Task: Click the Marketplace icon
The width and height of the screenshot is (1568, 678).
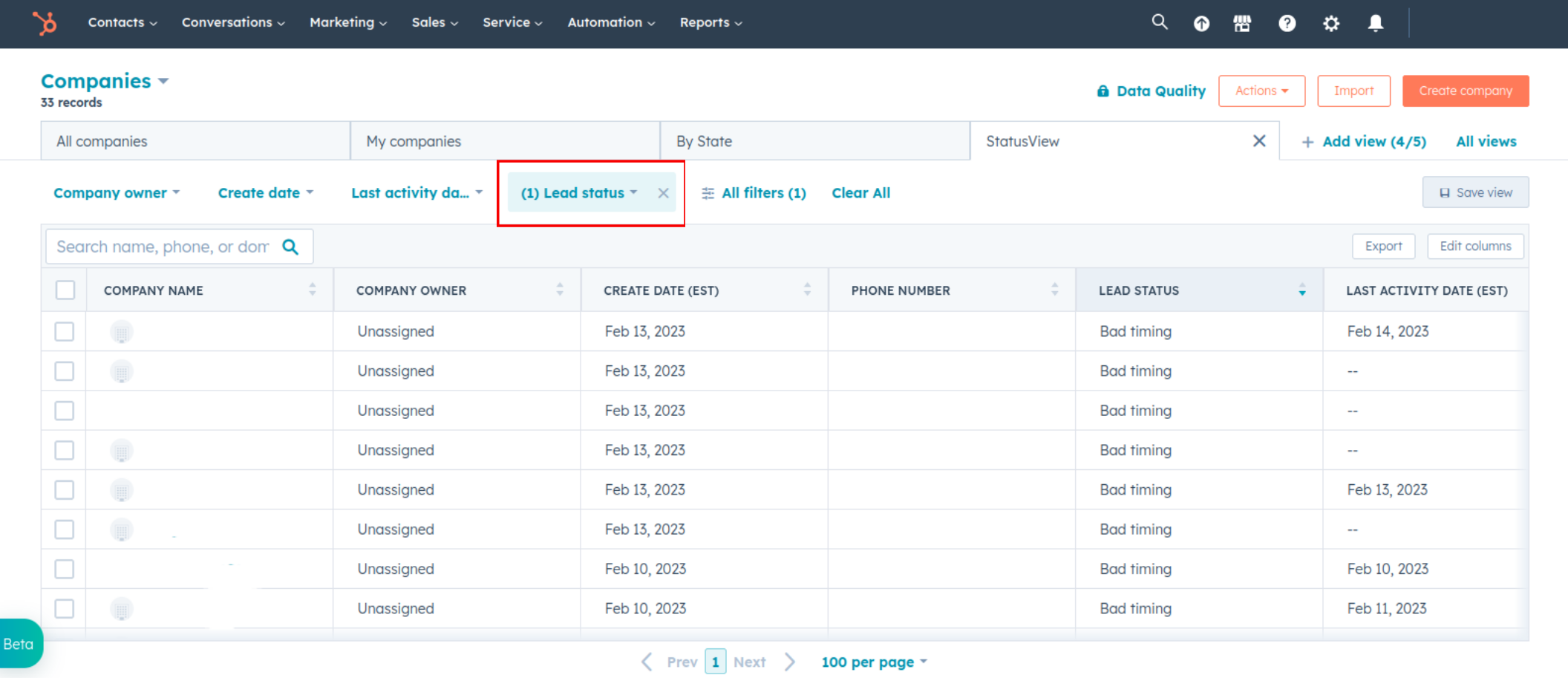Action: 1242,23
